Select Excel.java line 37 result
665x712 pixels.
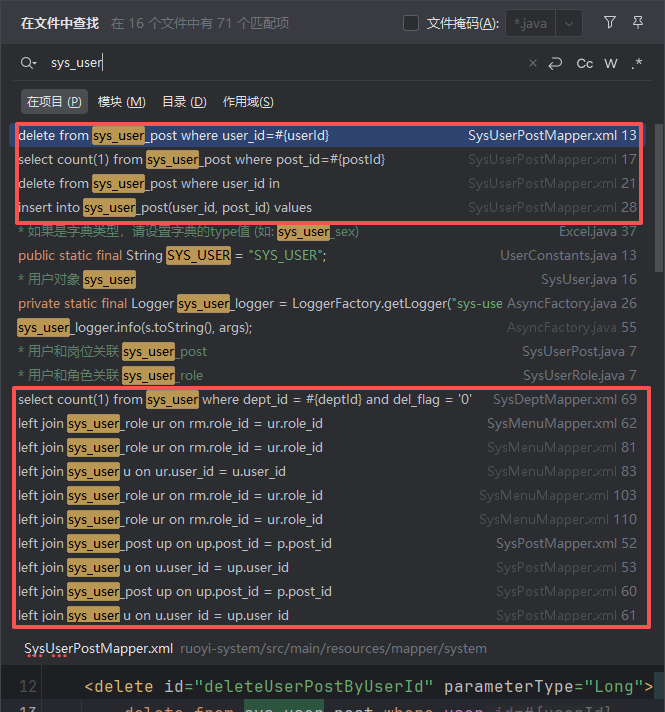(x=327, y=232)
